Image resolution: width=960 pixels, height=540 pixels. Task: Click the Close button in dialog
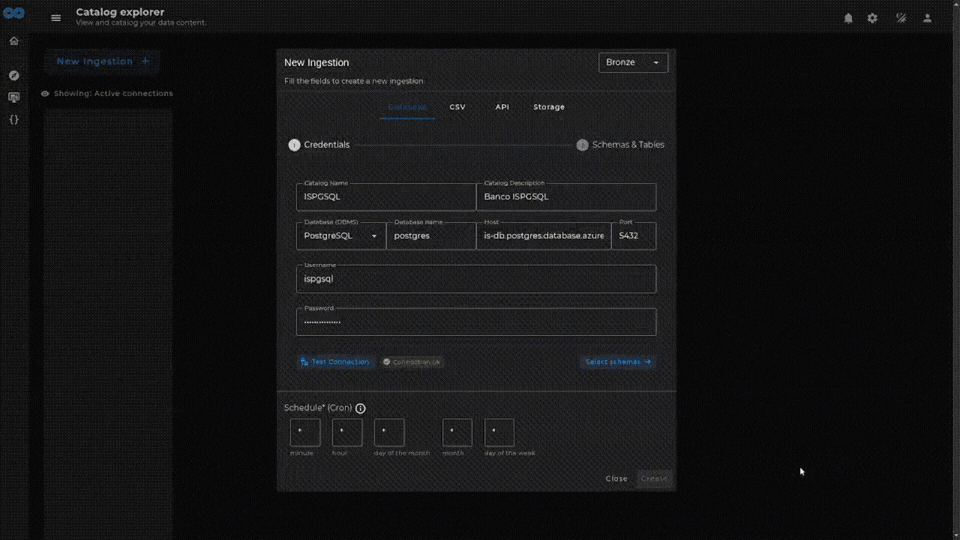tap(616, 478)
